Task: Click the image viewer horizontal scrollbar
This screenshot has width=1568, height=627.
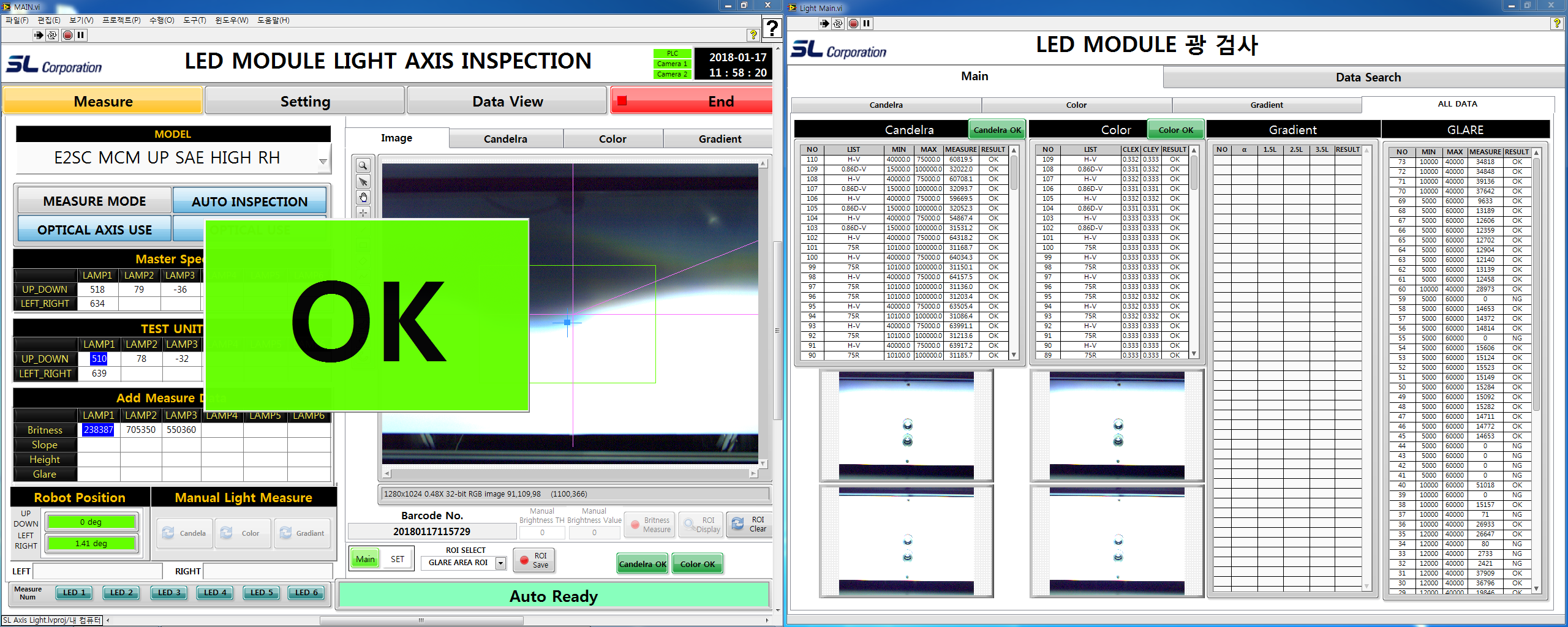Action: click(570, 473)
